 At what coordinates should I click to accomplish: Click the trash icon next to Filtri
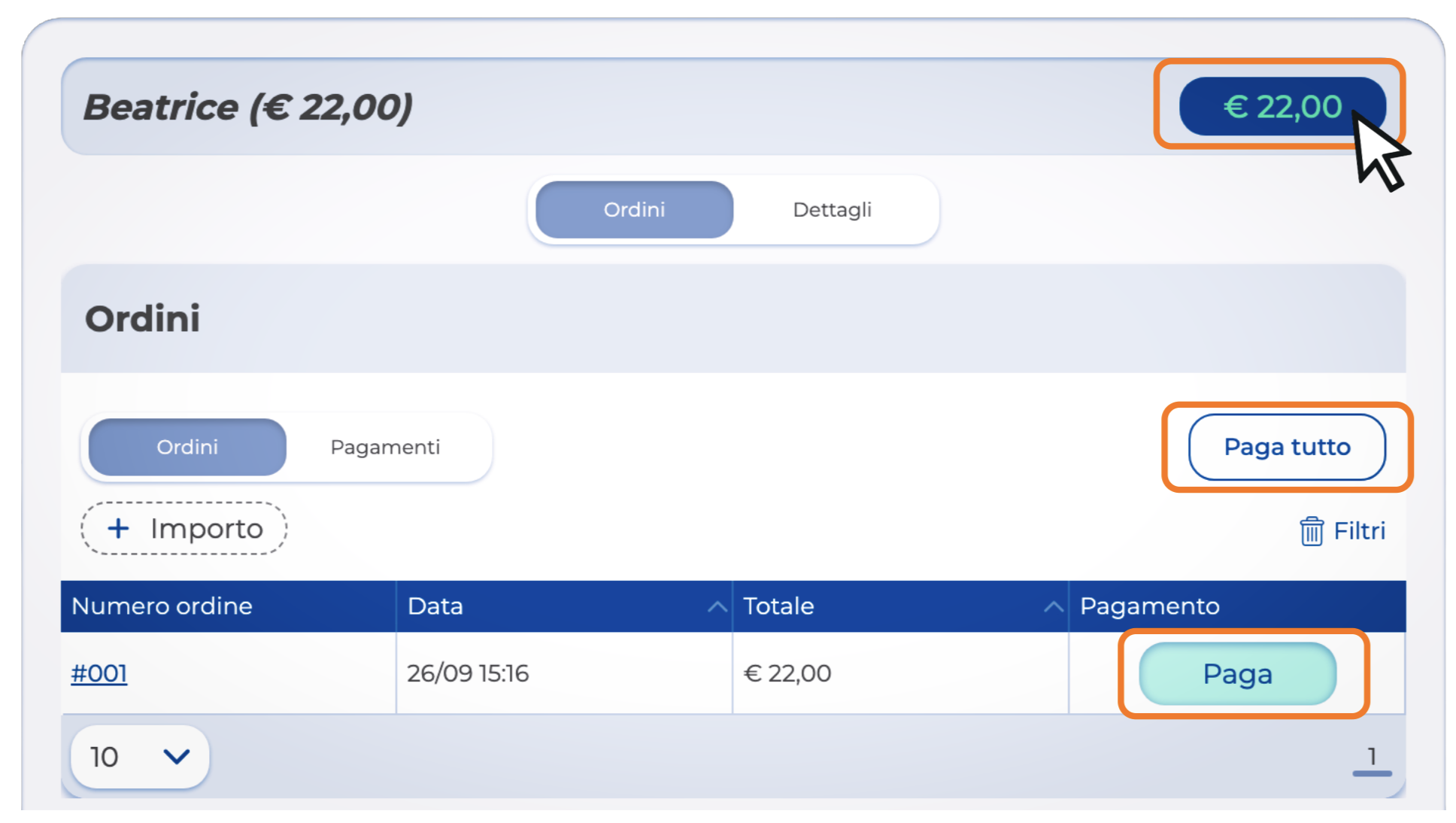(x=1311, y=531)
